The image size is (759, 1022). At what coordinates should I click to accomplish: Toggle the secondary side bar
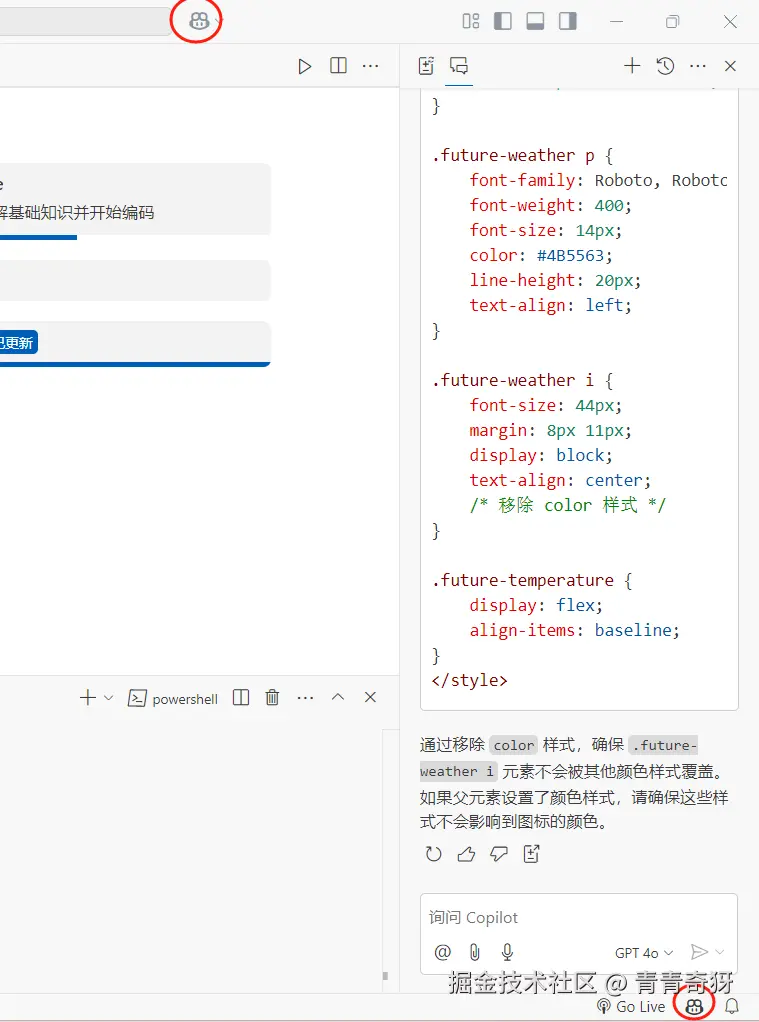click(568, 22)
